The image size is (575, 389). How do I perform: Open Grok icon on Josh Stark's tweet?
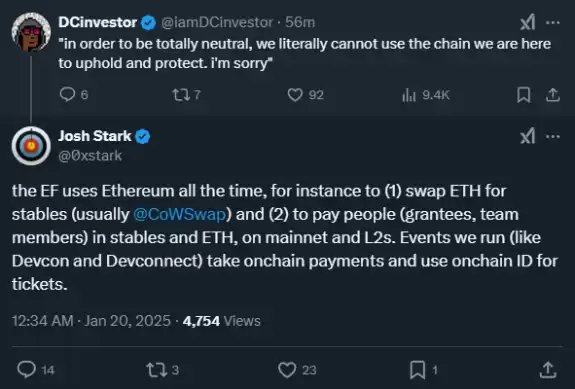(528, 137)
